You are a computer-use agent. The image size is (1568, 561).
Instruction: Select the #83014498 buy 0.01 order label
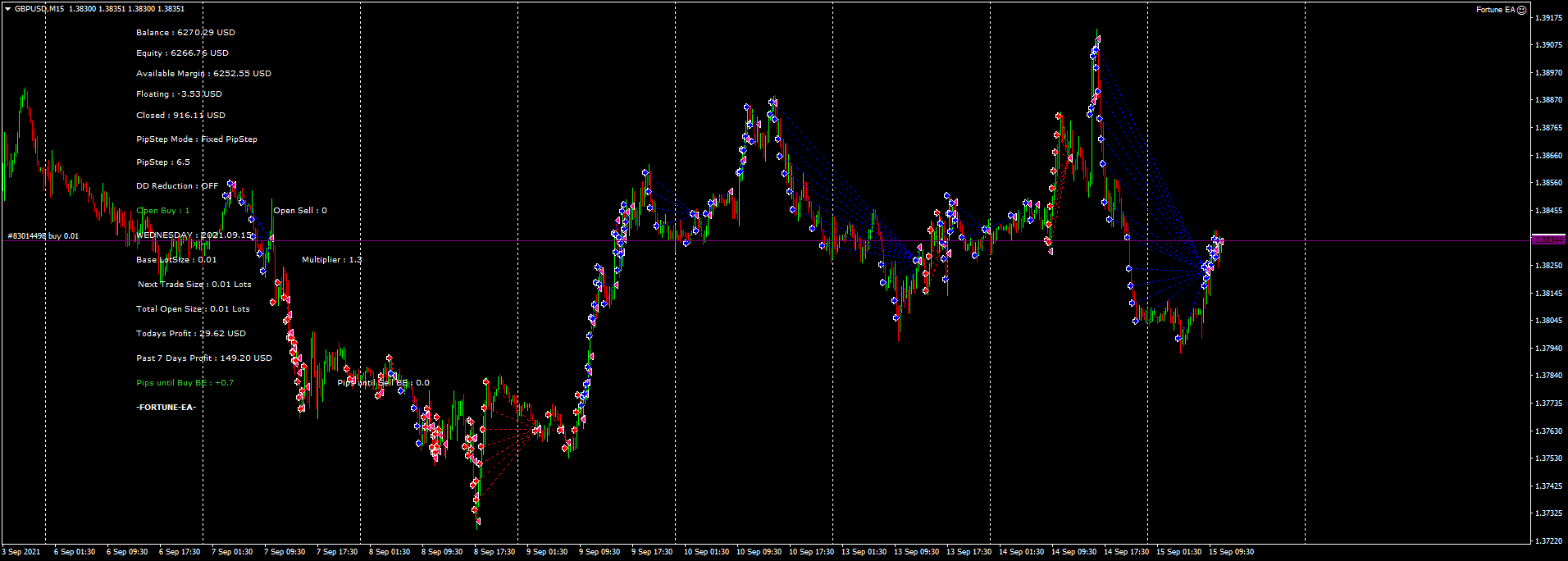[43, 236]
